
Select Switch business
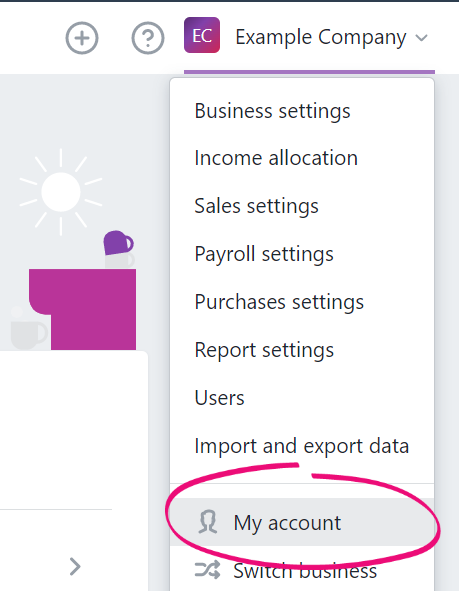coord(302,570)
